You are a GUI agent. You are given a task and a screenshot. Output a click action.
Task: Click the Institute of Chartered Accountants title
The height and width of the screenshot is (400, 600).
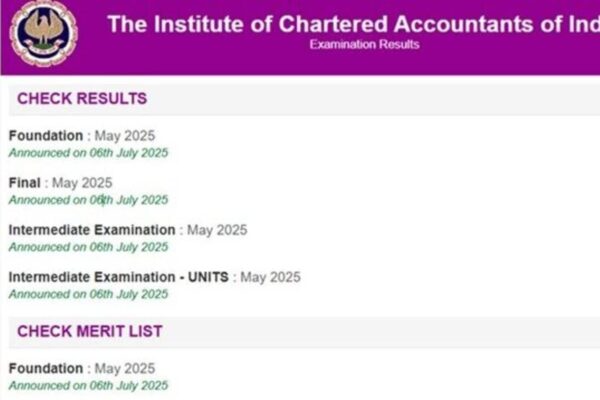pos(352,24)
